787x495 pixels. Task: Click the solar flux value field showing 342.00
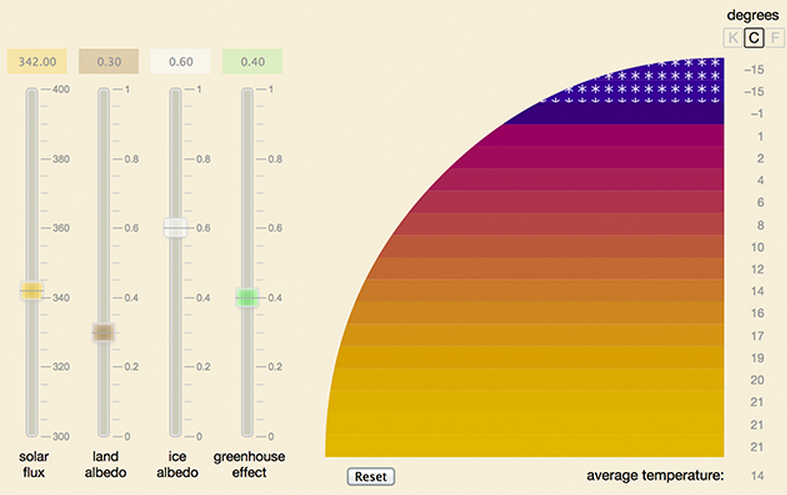pyautogui.click(x=37, y=61)
